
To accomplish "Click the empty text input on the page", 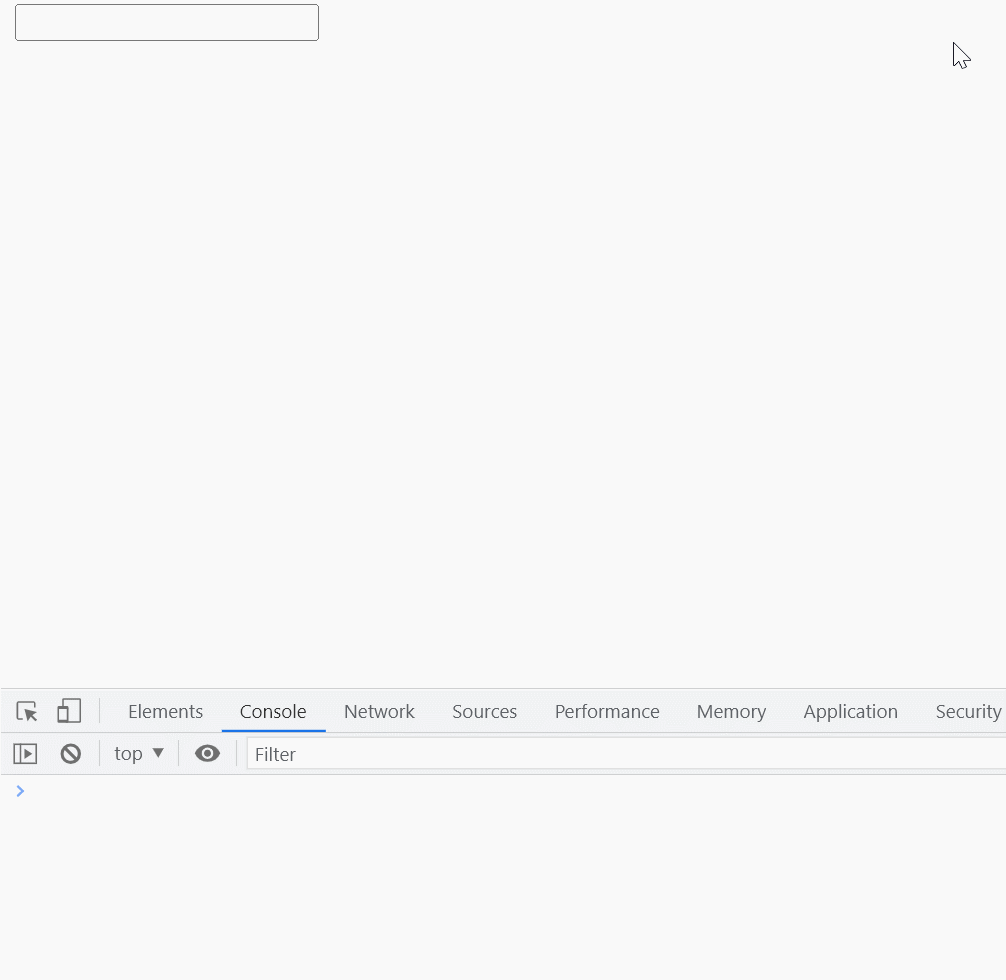I will 167,22.
